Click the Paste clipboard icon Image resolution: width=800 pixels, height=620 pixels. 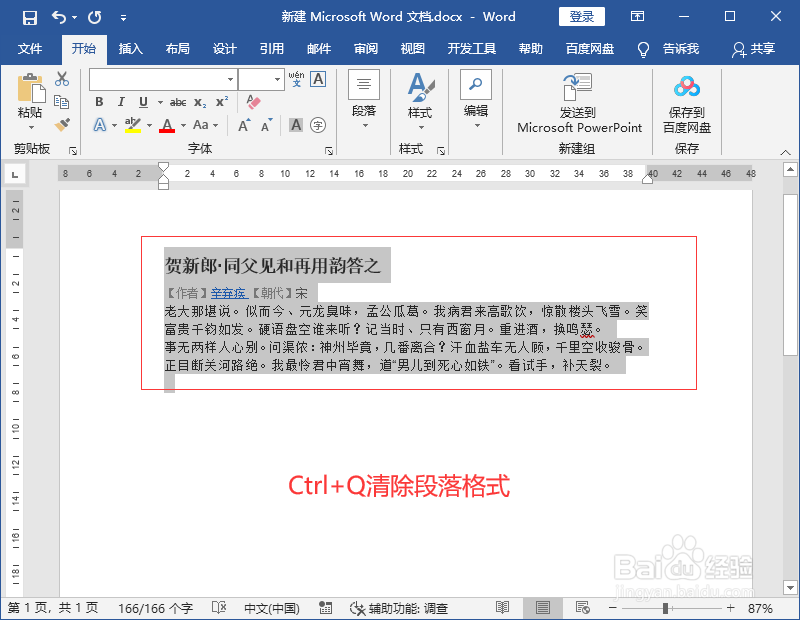(x=31, y=88)
